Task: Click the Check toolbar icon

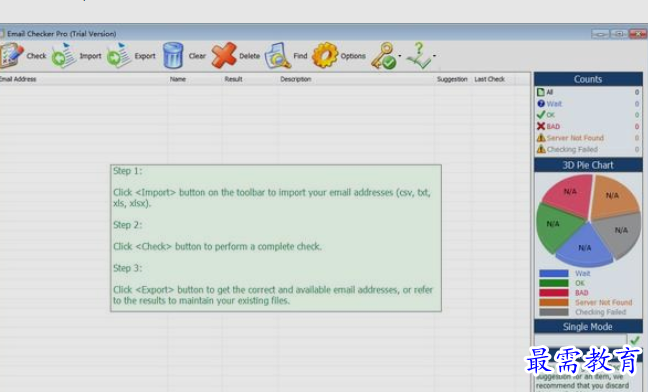Action: pos(12,55)
